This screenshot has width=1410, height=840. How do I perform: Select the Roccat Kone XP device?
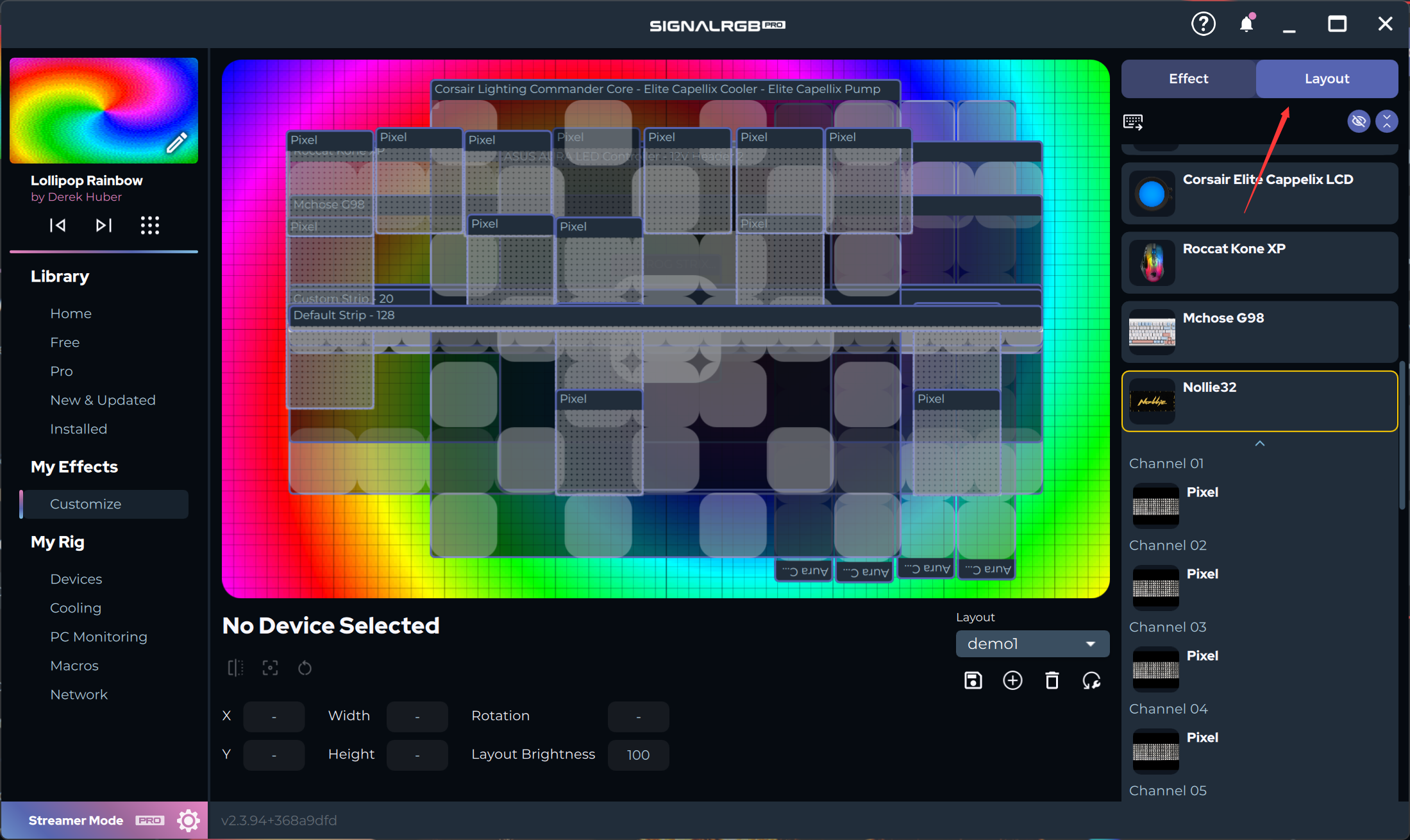[1259, 262]
